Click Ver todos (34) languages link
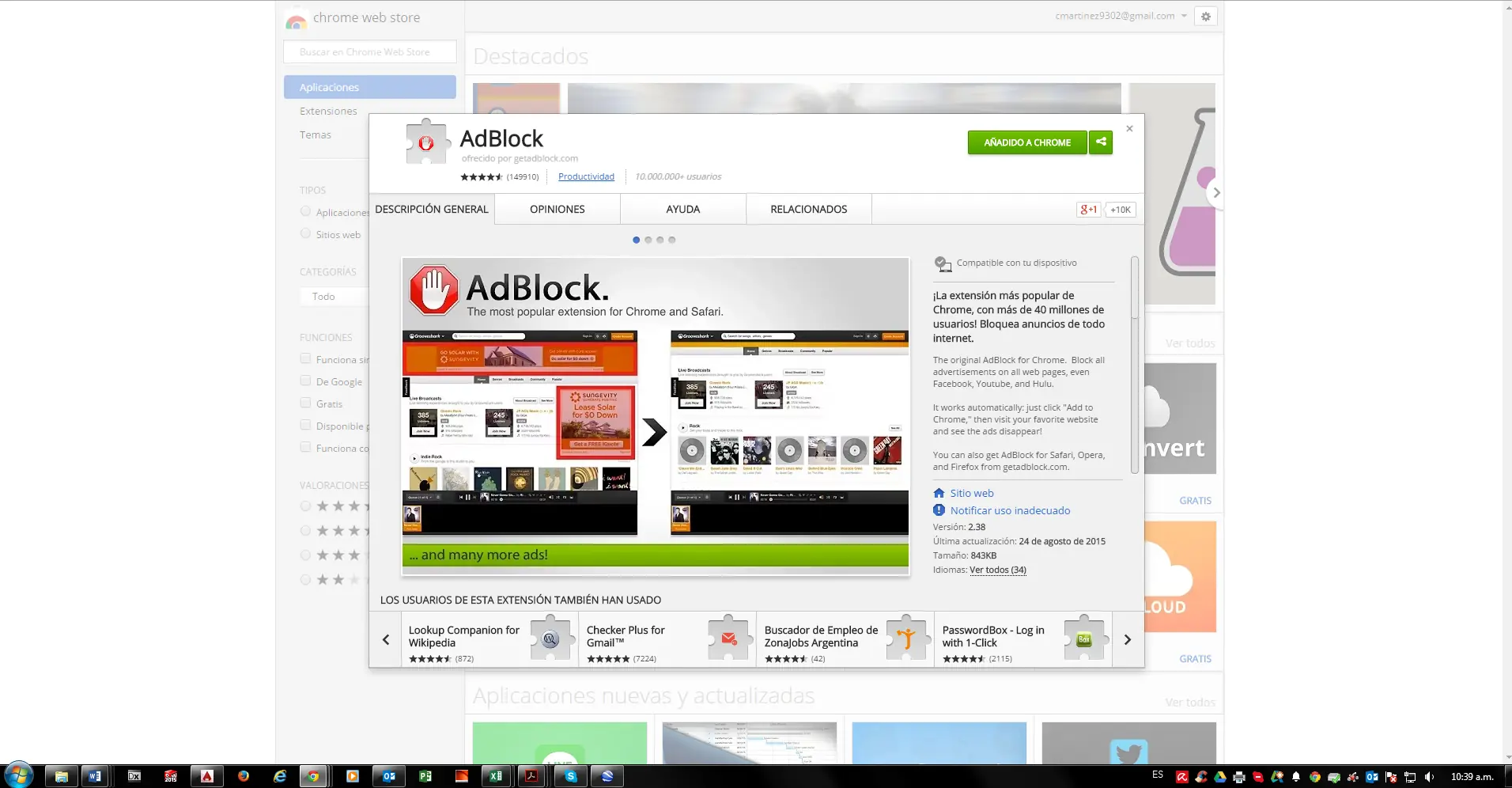 pyautogui.click(x=998, y=570)
